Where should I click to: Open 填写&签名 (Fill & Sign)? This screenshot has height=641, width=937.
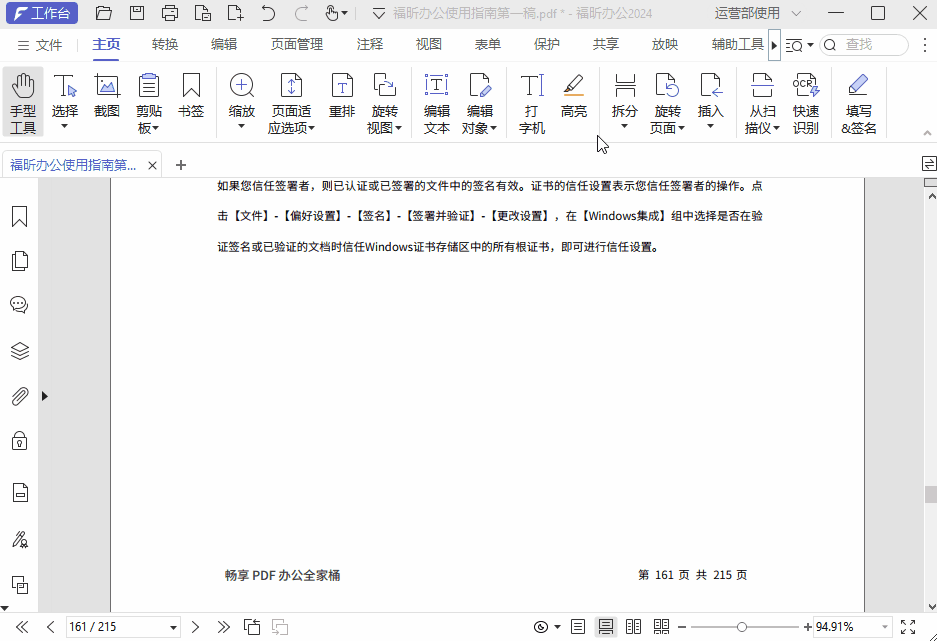coord(858,100)
